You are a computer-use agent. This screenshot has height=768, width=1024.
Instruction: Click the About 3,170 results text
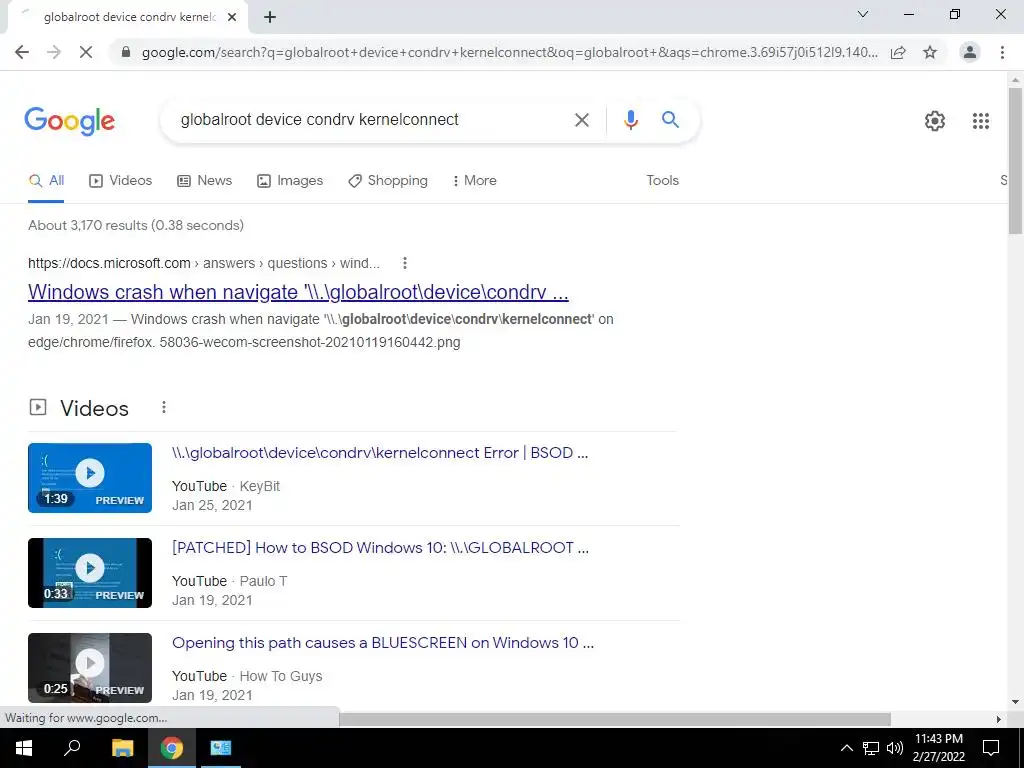tap(136, 225)
